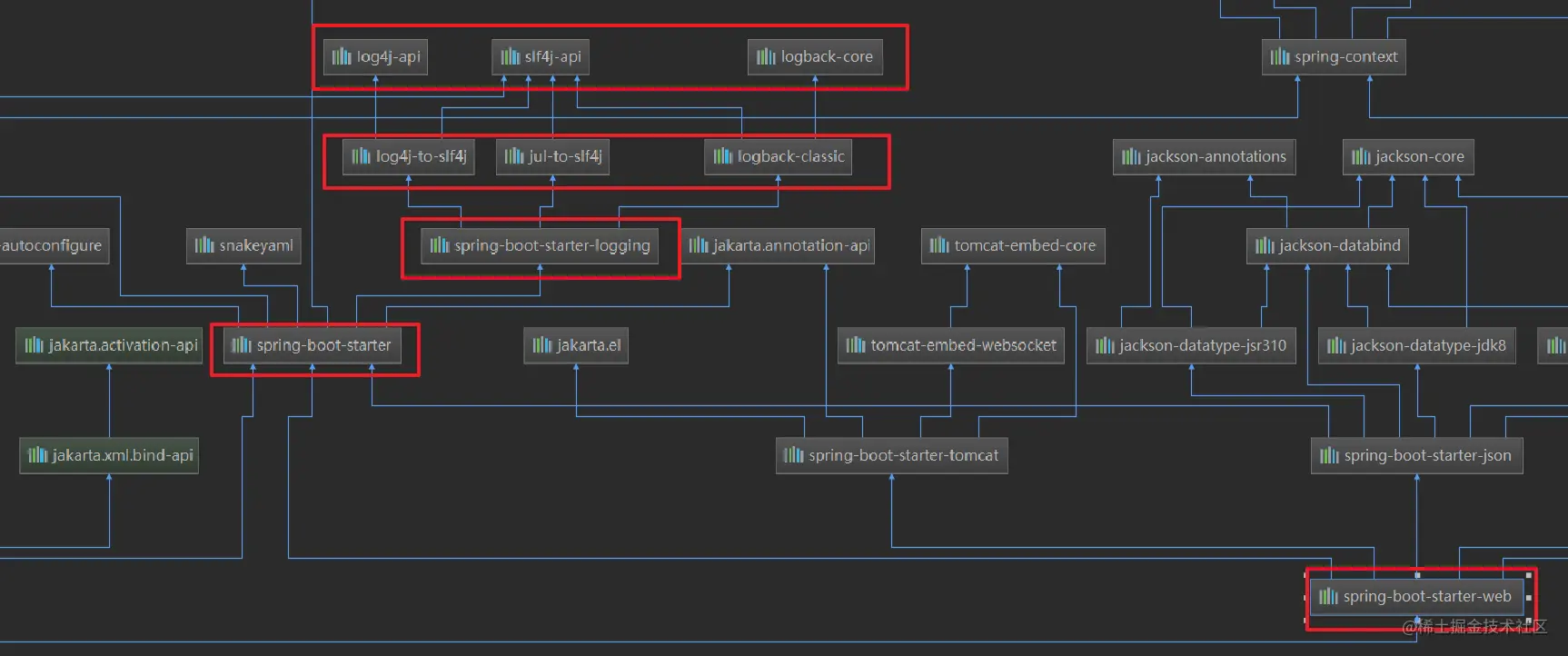Click the jakarta.annotation-api node

click(x=778, y=245)
